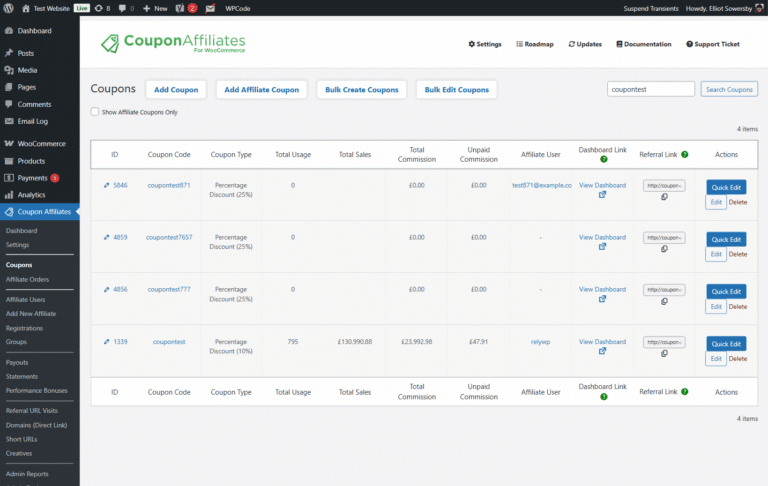Open coupon code link coupontest7657
This screenshot has height=486, width=768.
(169, 237)
